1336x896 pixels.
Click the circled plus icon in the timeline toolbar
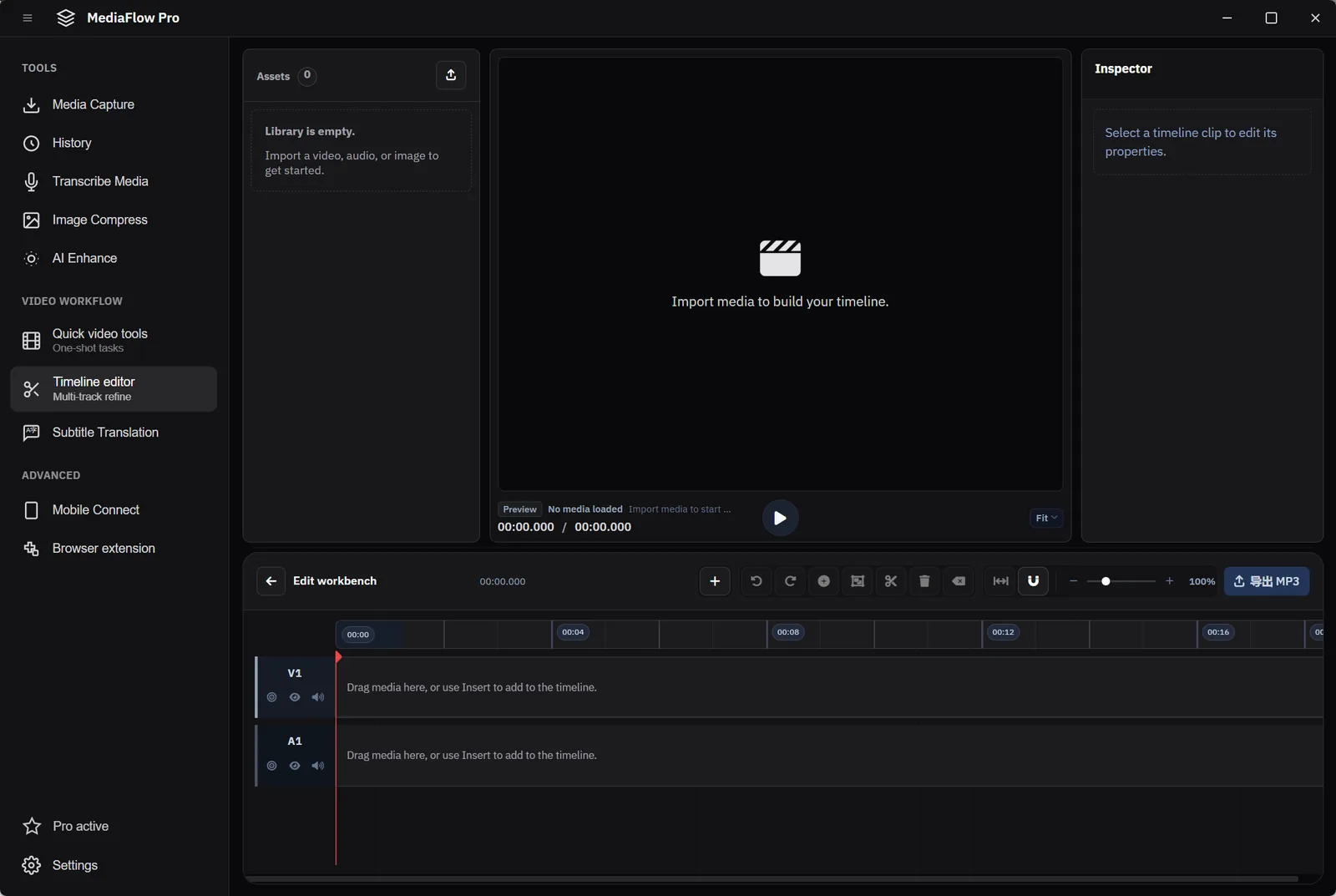pos(824,581)
